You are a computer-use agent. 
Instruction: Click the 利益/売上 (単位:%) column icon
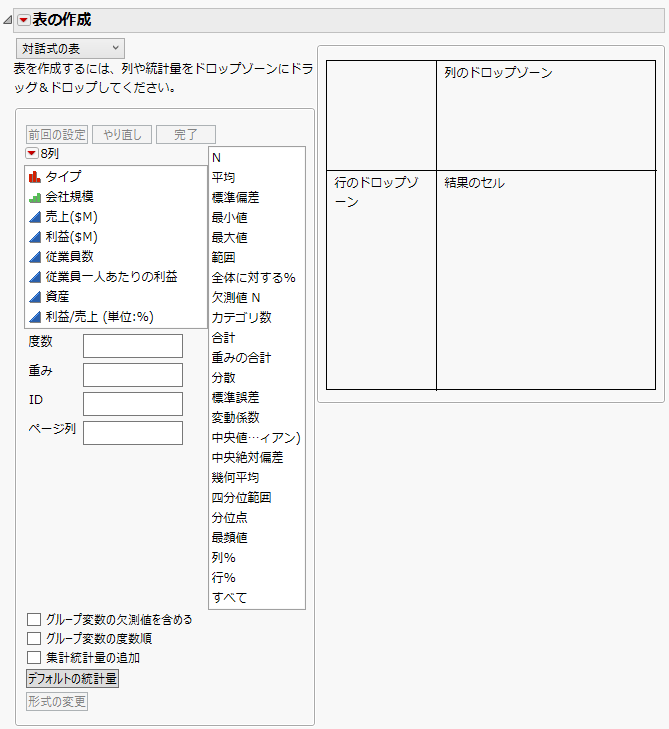pos(35,317)
